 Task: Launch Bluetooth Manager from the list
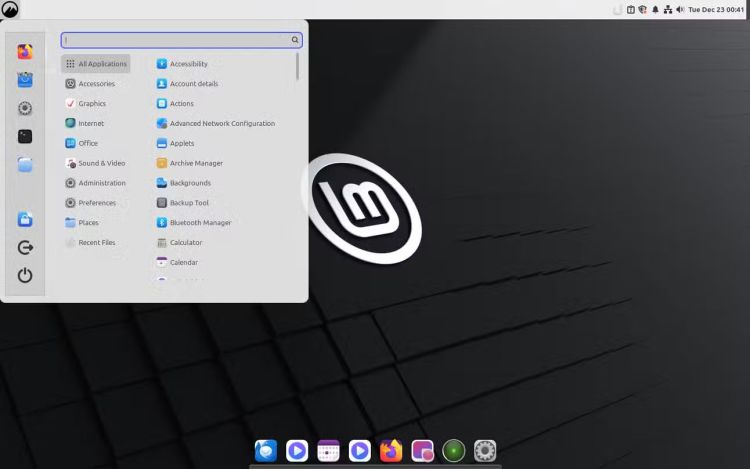point(200,223)
